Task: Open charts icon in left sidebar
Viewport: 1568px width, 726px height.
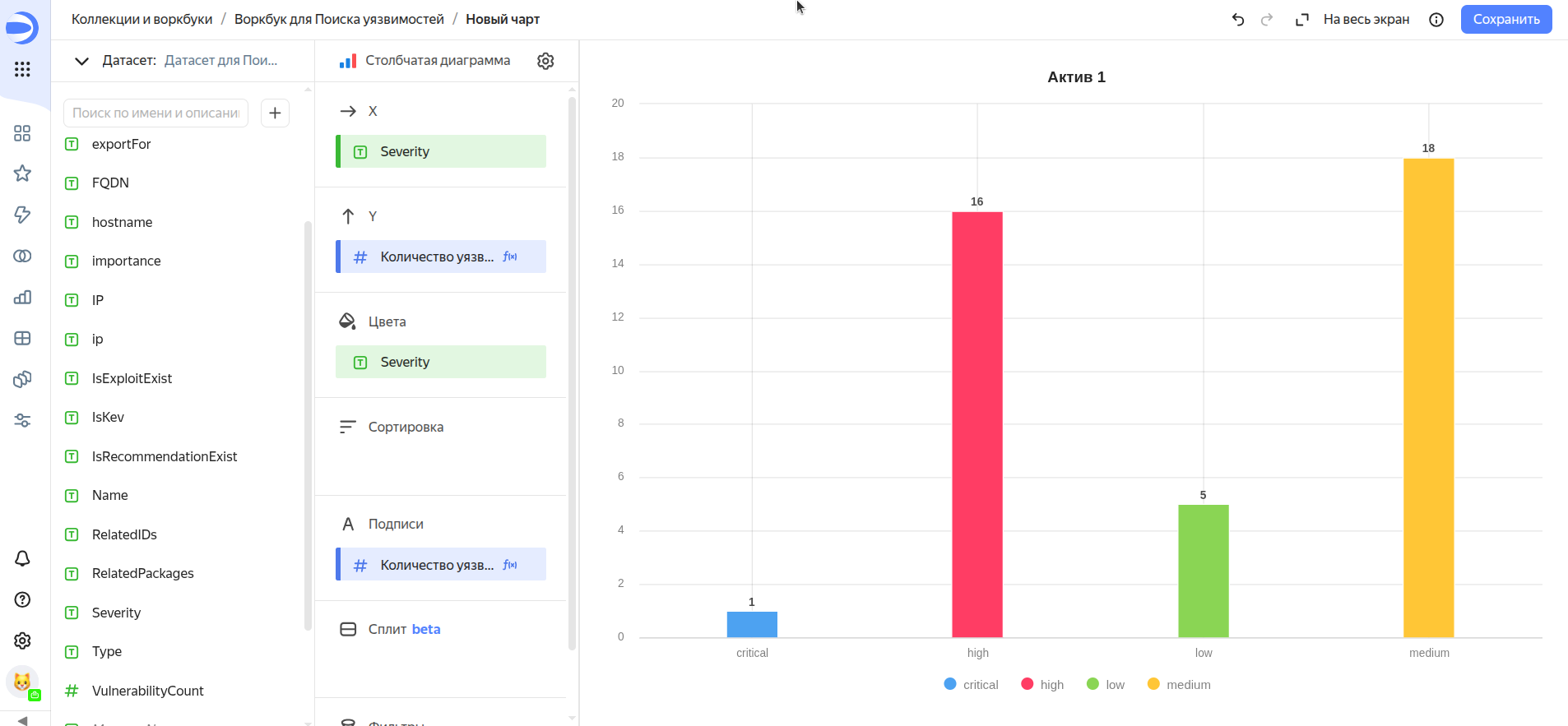Action: coord(22,298)
